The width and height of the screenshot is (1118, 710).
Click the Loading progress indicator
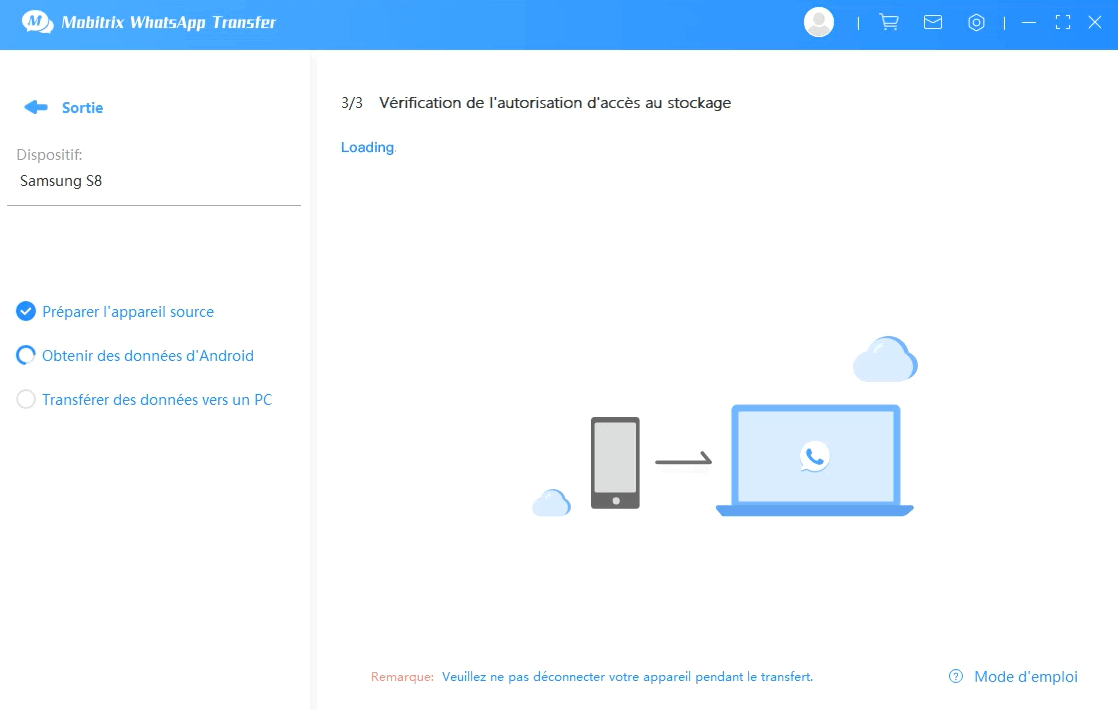pos(366,147)
